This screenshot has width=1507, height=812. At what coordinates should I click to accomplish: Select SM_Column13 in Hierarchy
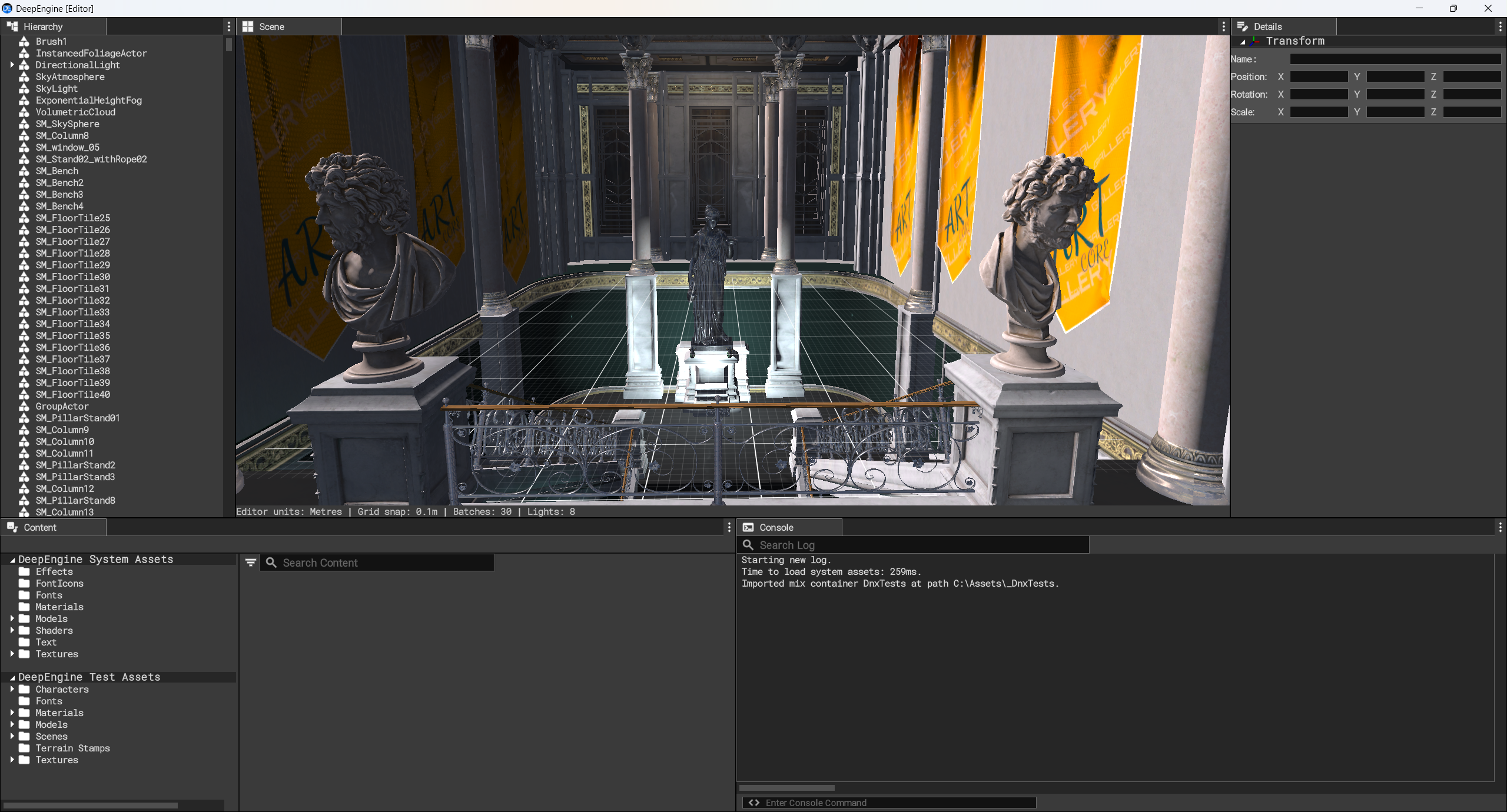(x=65, y=512)
